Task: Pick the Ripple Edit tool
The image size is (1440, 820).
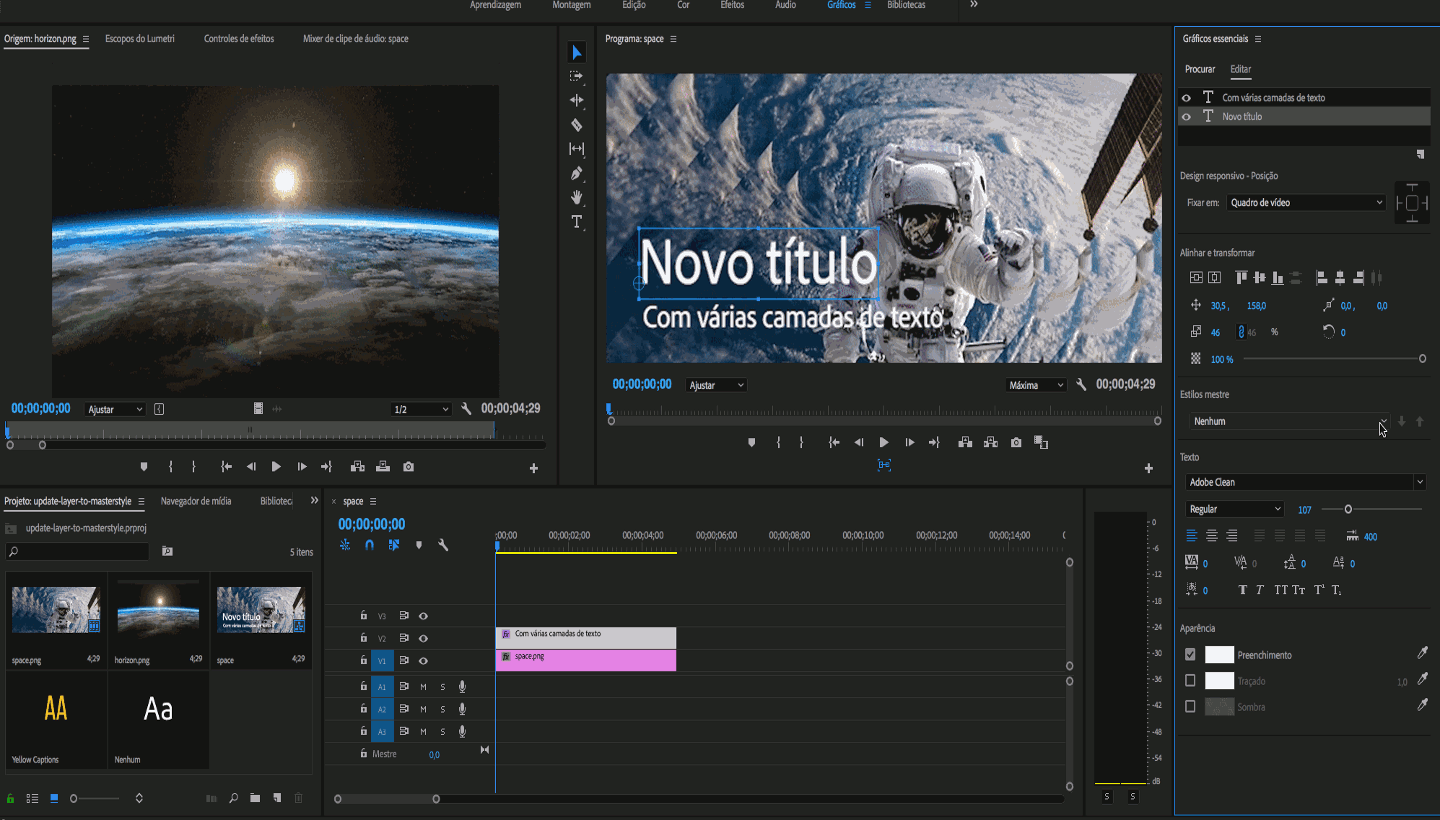Action: point(577,100)
